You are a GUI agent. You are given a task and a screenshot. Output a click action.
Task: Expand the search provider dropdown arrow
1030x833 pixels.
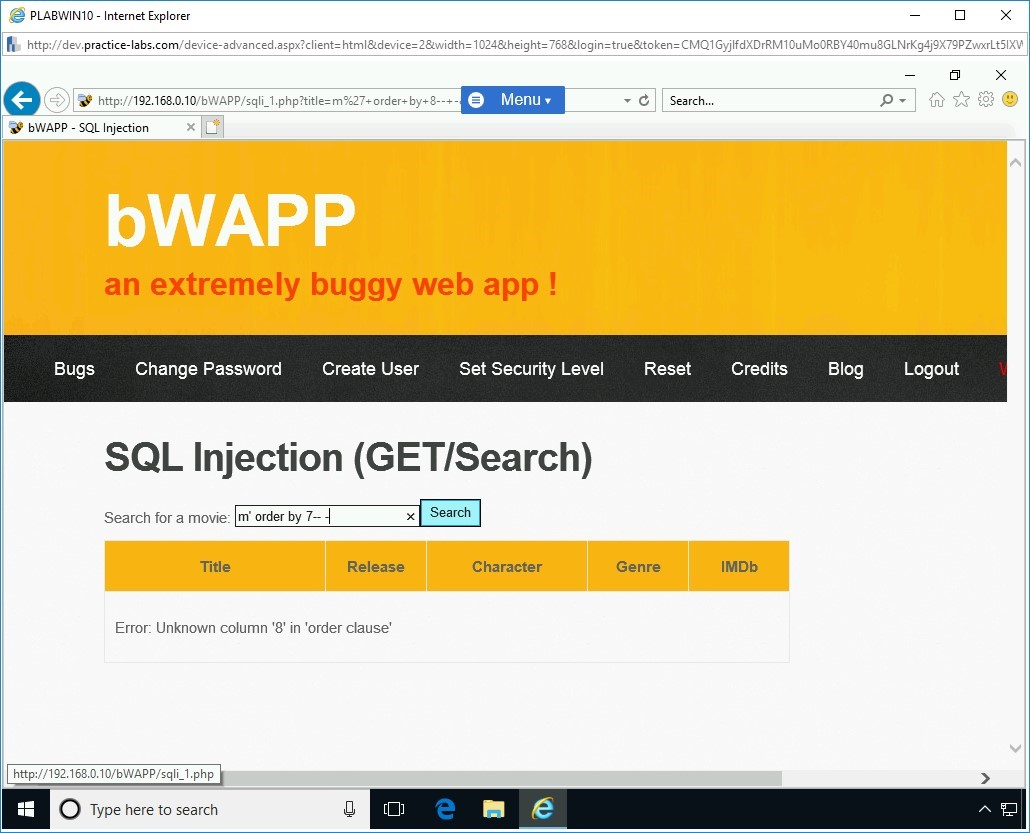903,101
